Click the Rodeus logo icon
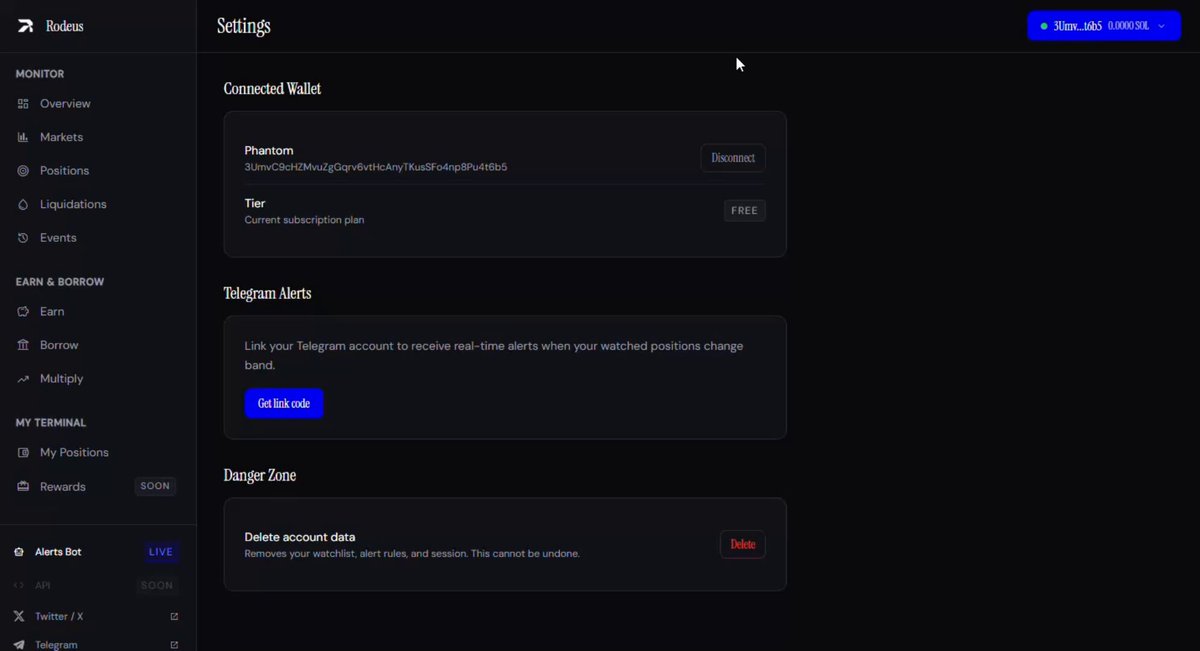Screen dimensions: 1200x651 click(25, 26)
